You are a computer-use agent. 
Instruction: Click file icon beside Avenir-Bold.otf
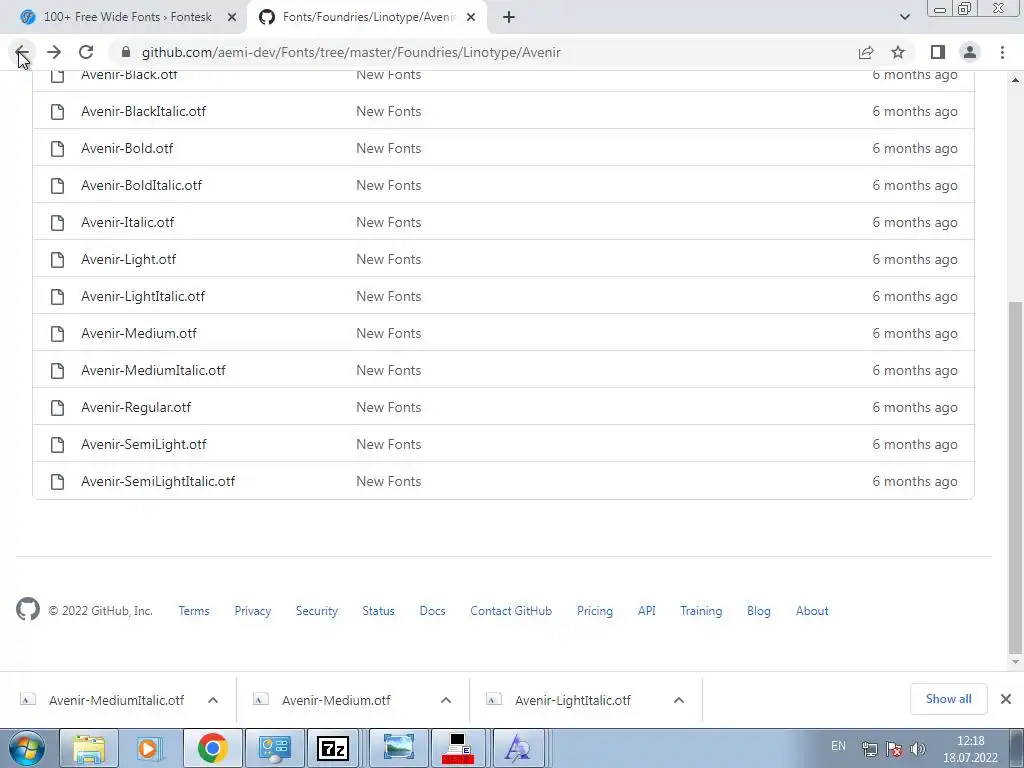(57, 149)
